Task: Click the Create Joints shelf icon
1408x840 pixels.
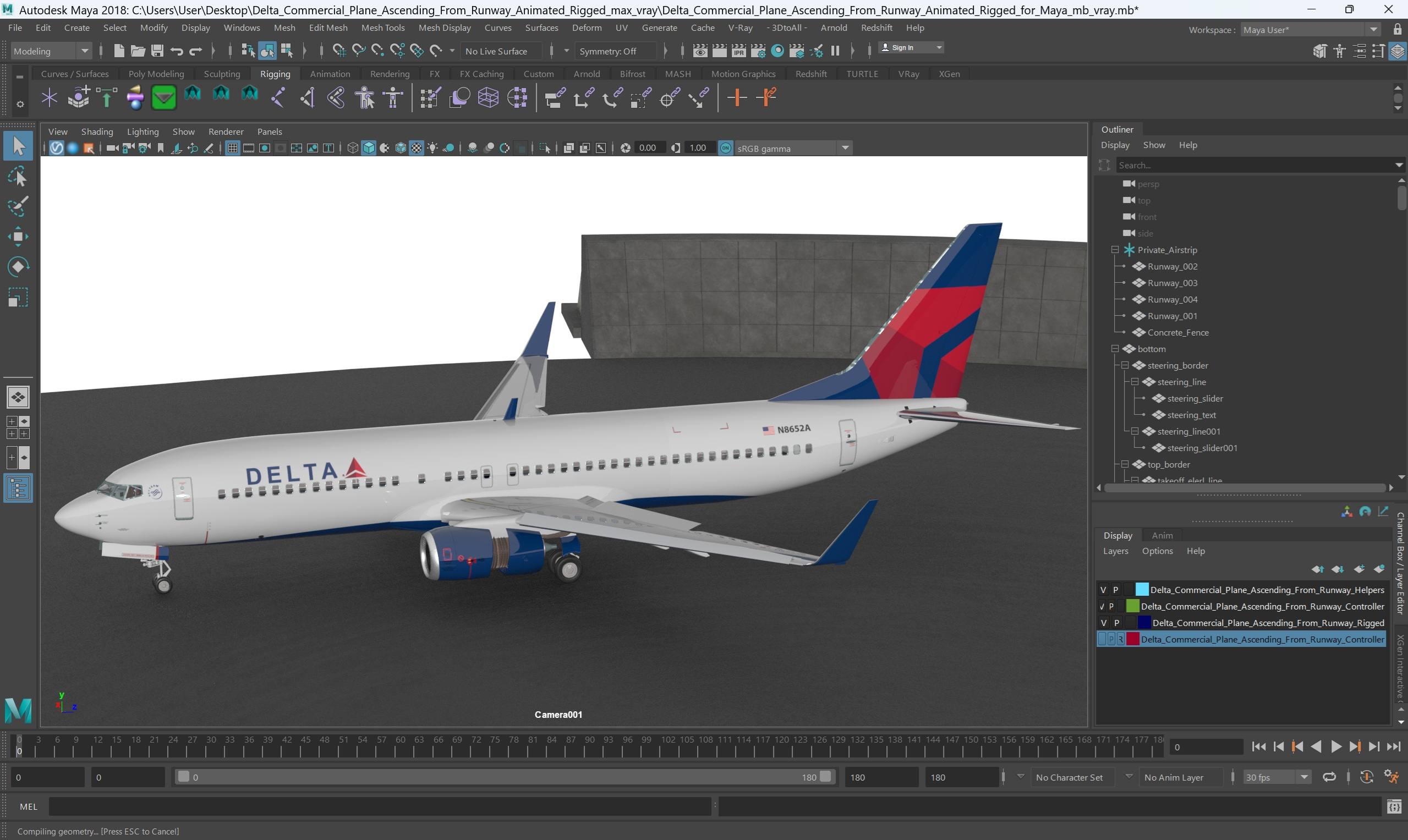Action: [x=278, y=98]
